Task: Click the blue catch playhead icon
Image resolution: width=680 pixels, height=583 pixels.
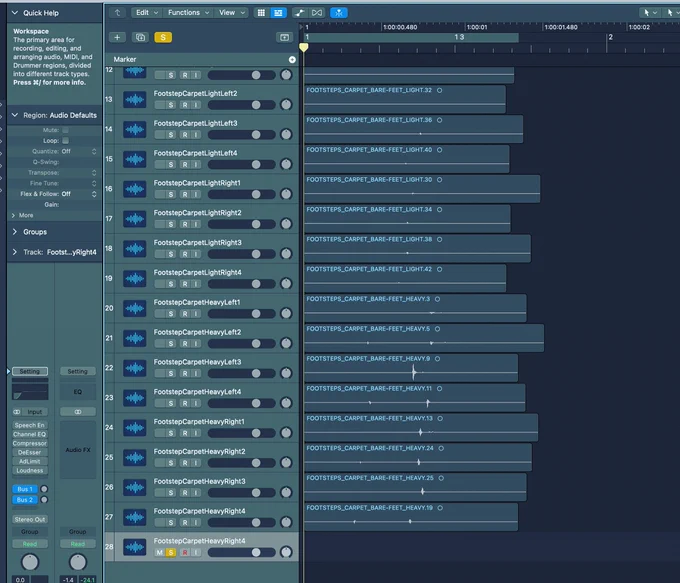Action: pos(339,13)
